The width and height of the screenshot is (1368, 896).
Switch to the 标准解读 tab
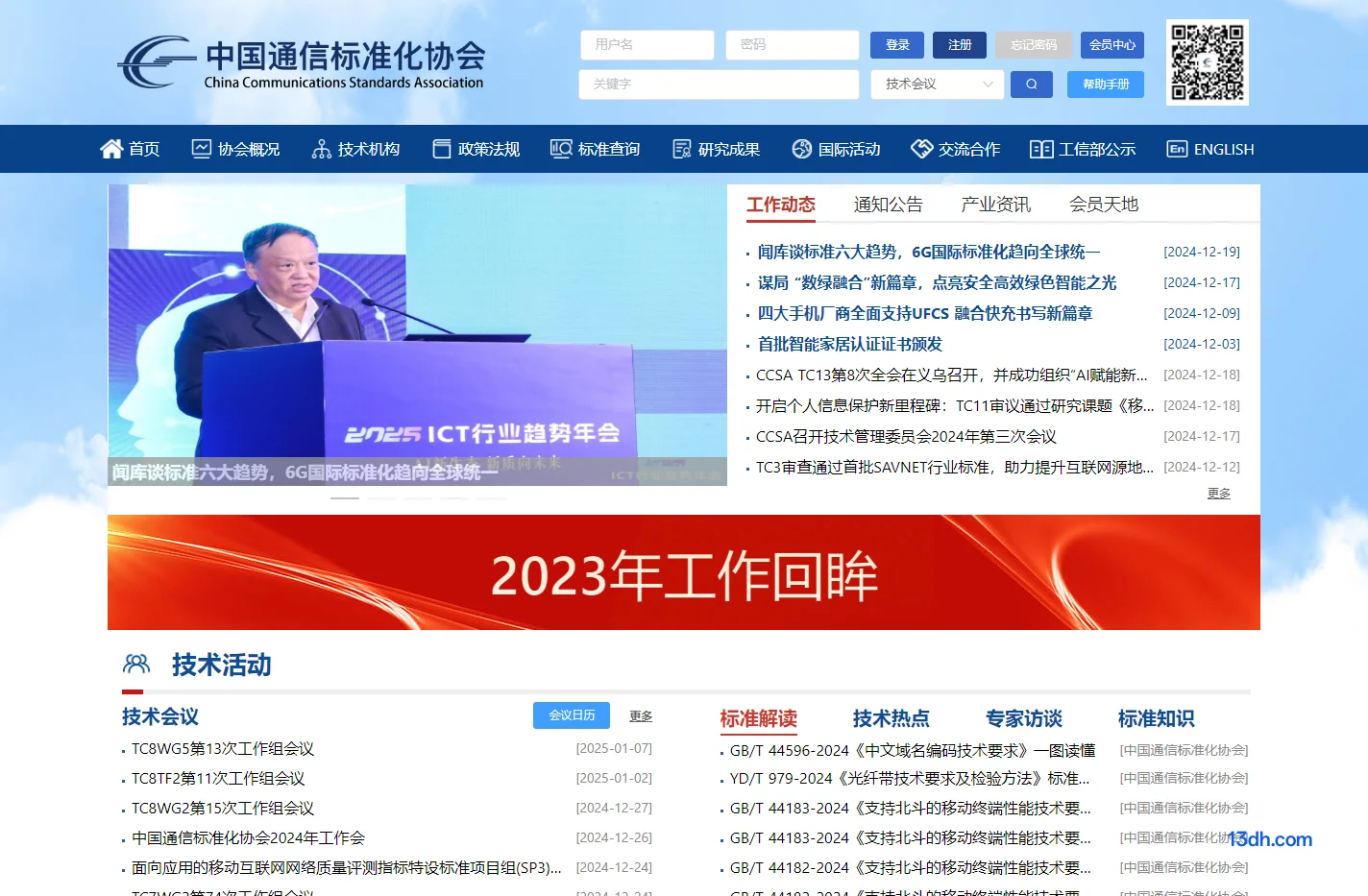[x=759, y=718]
